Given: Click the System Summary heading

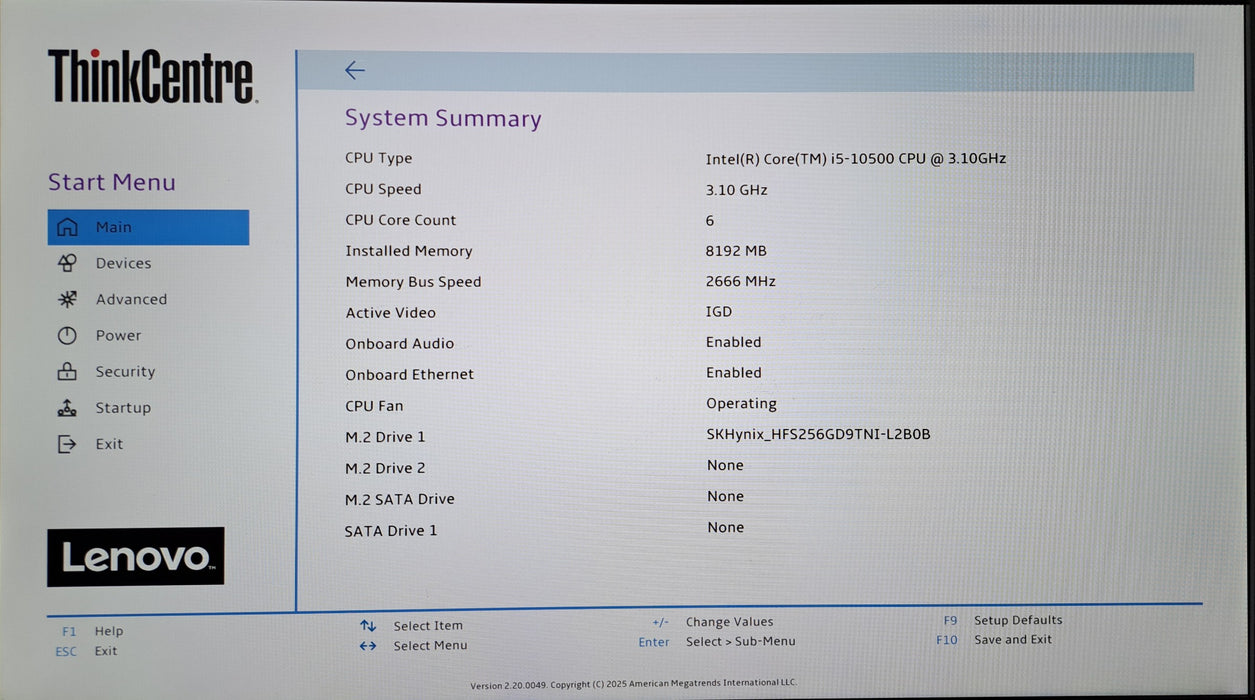Looking at the screenshot, I should [x=443, y=118].
